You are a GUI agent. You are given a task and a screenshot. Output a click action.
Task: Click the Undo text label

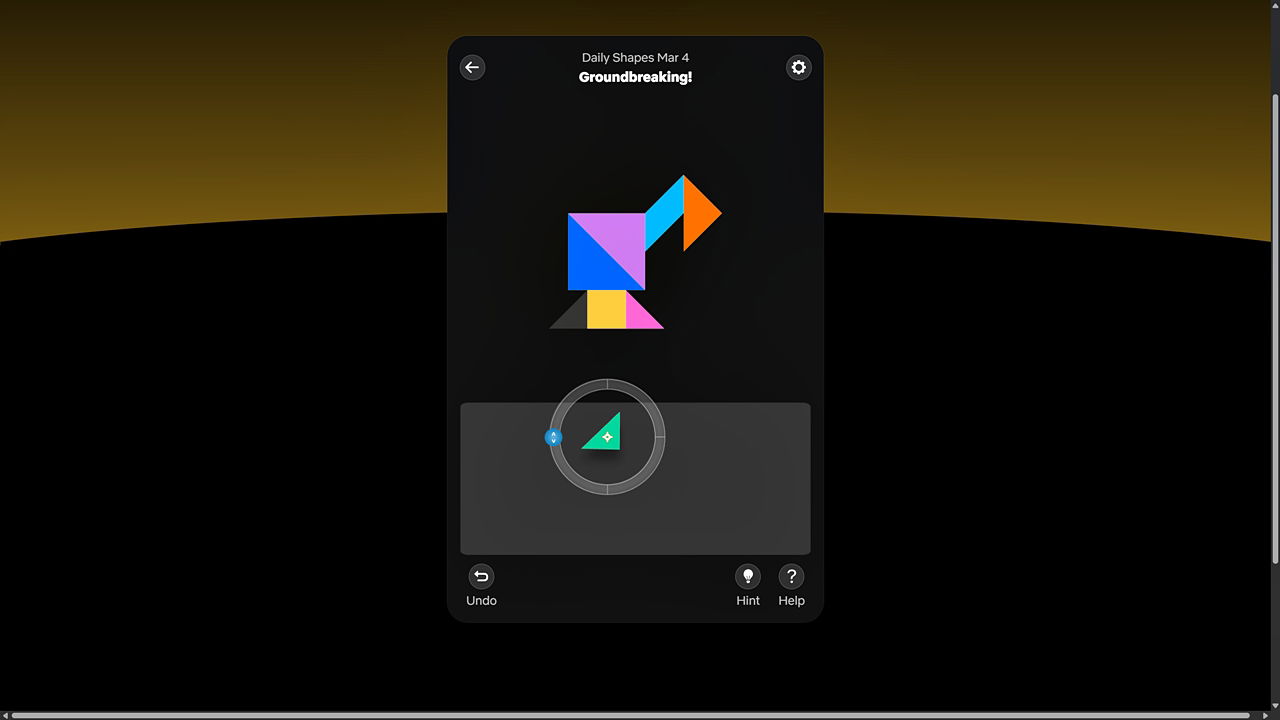coord(481,601)
